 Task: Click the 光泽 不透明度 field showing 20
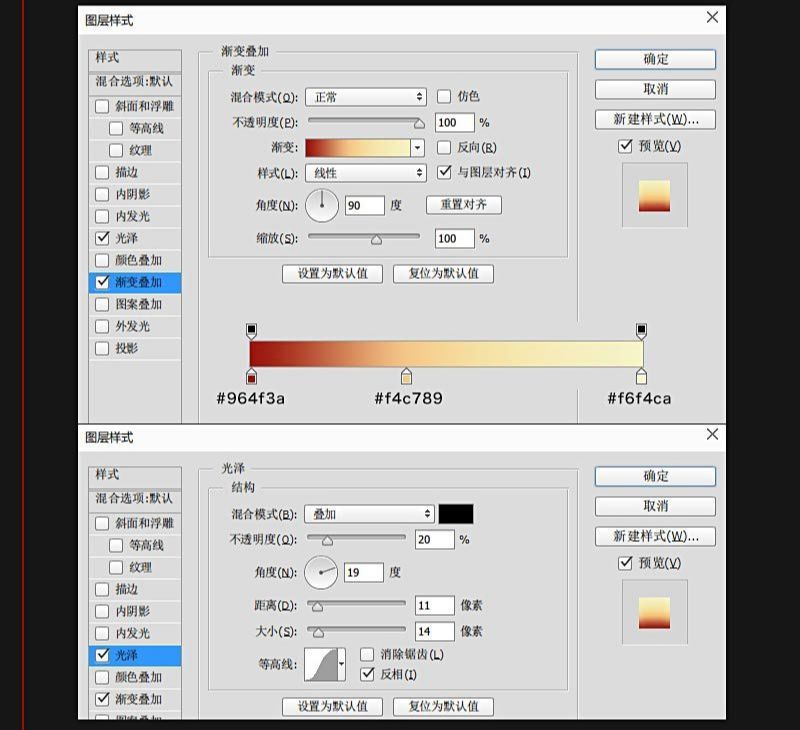(x=435, y=540)
